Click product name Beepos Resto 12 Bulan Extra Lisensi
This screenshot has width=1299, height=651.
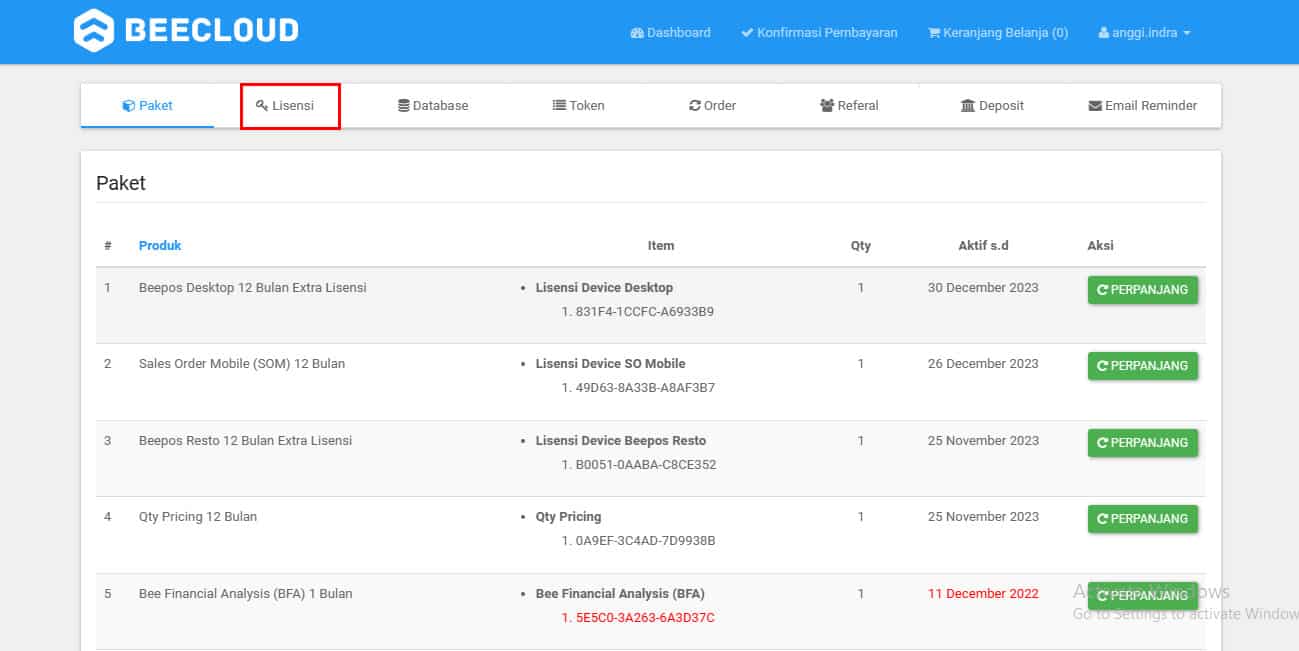[246, 440]
